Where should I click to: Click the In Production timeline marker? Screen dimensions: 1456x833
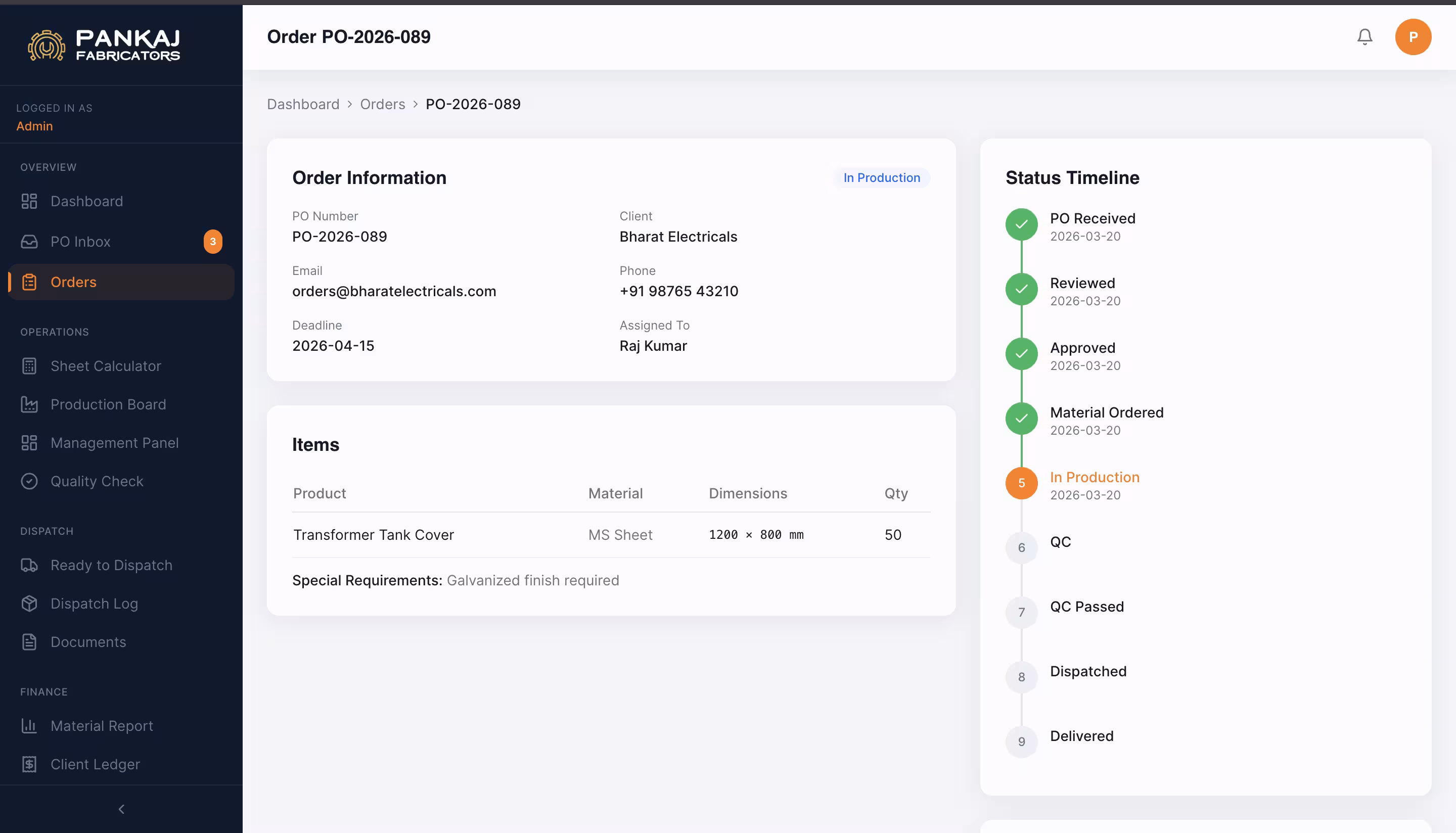1021,483
